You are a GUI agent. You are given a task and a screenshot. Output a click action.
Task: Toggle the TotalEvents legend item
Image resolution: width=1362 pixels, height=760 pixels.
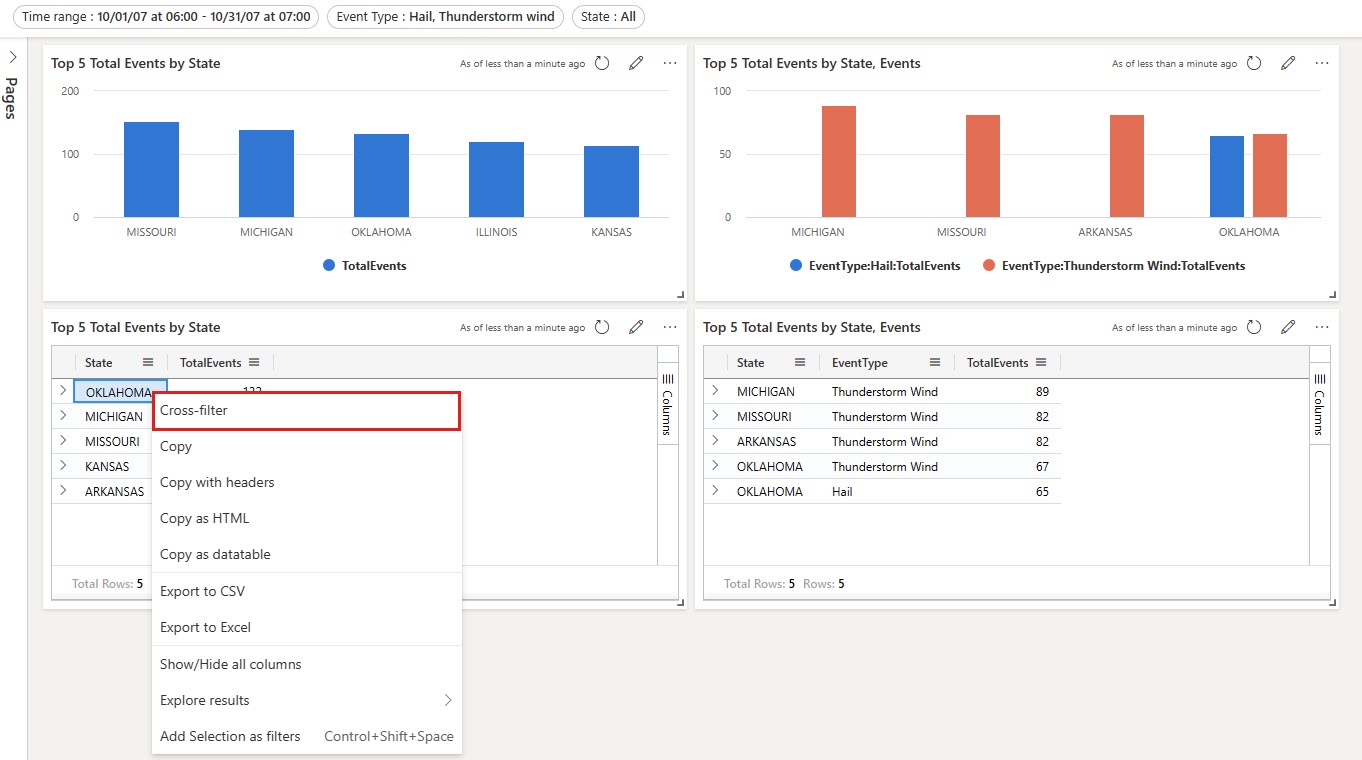[363, 265]
